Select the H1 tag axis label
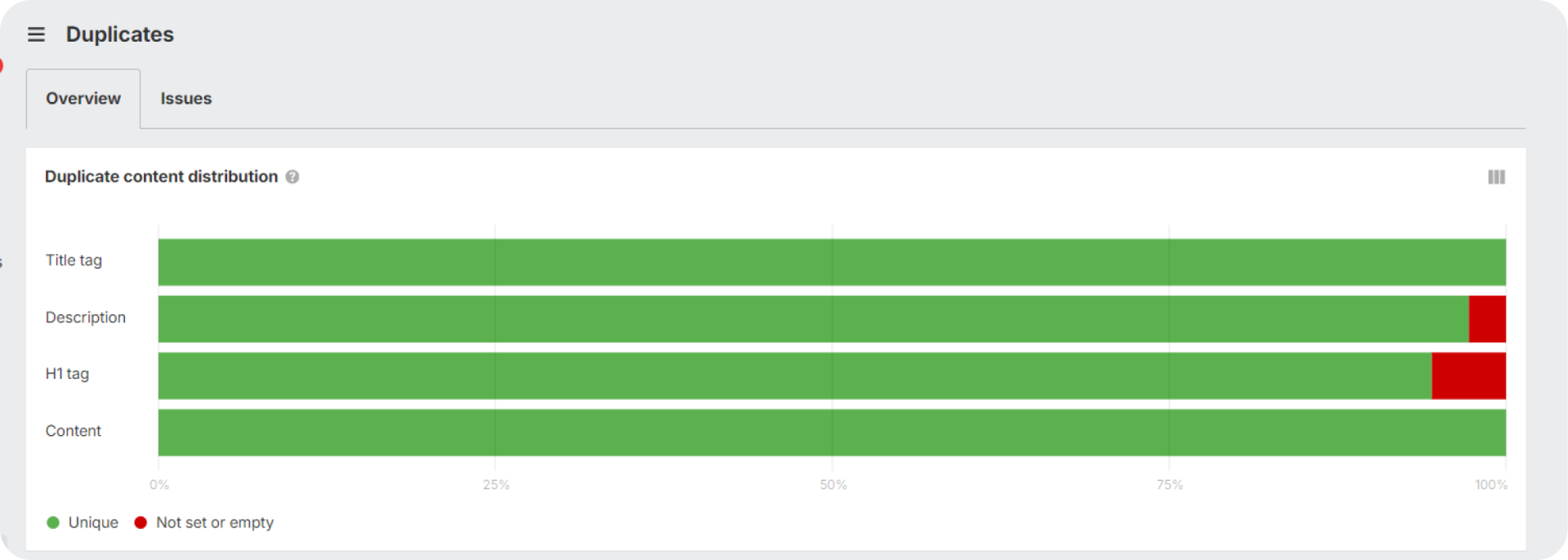 click(x=67, y=374)
